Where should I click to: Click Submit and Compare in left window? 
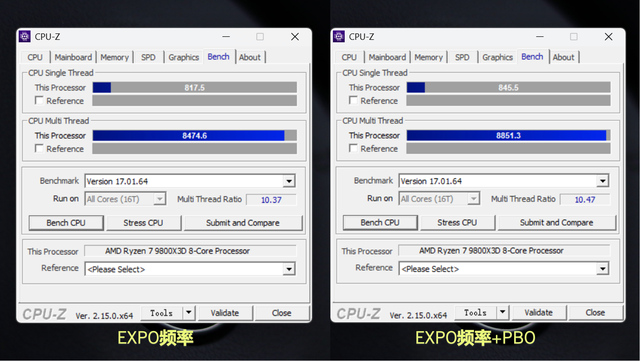click(x=243, y=223)
